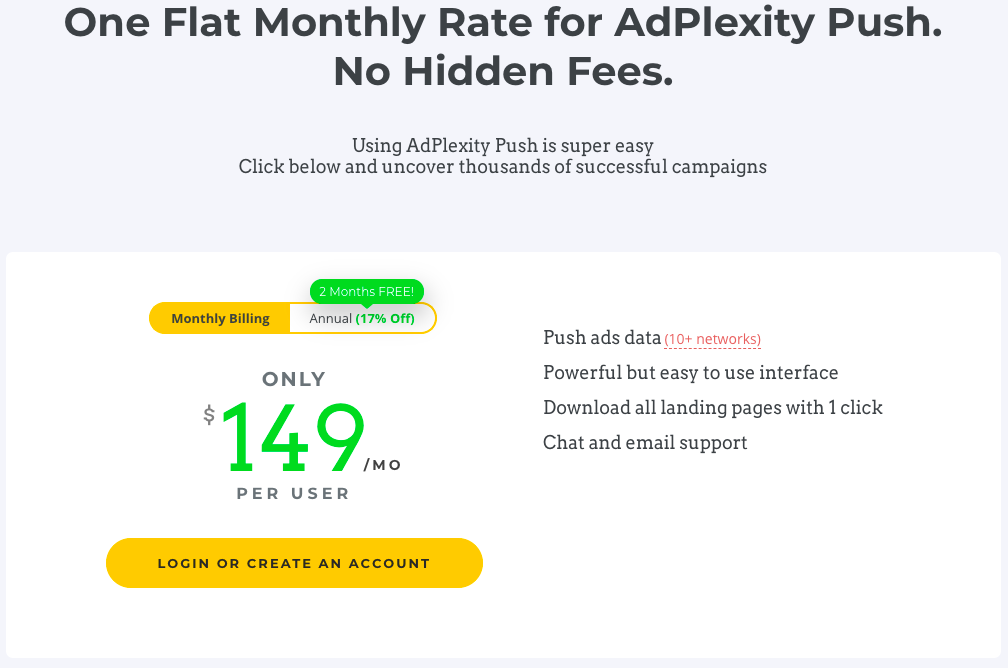Click the word Annual in billing switch

(330, 319)
